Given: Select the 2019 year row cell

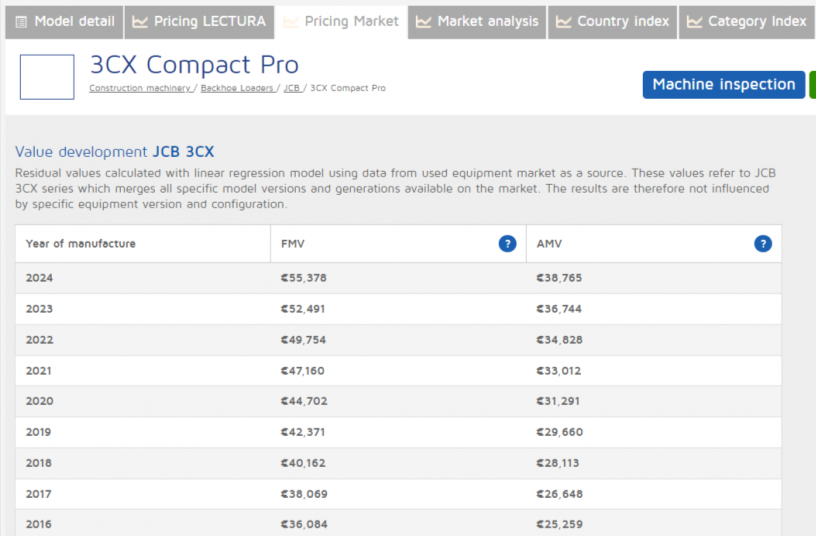Looking at the screenshot, I should 143,432.
